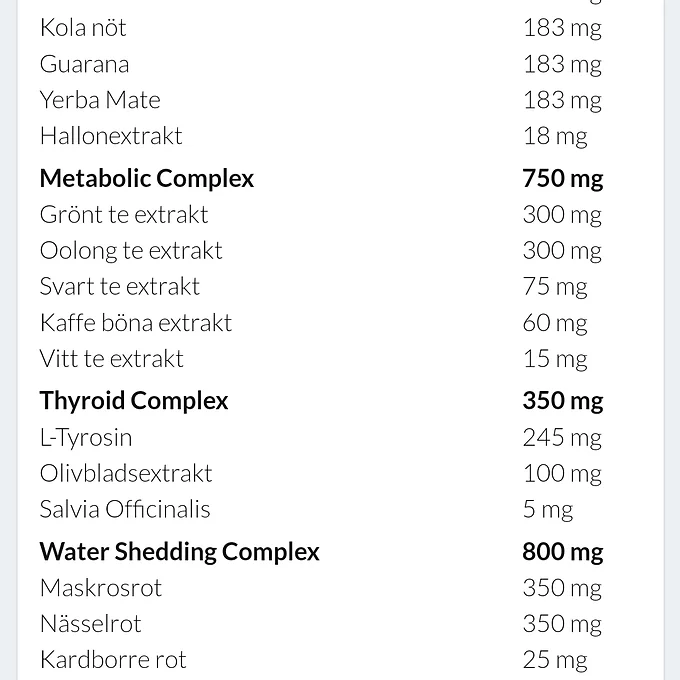This screenshot has width=680, height=680.
Task: Tap the Grönt te extrakt label
Action: (124, 214)
